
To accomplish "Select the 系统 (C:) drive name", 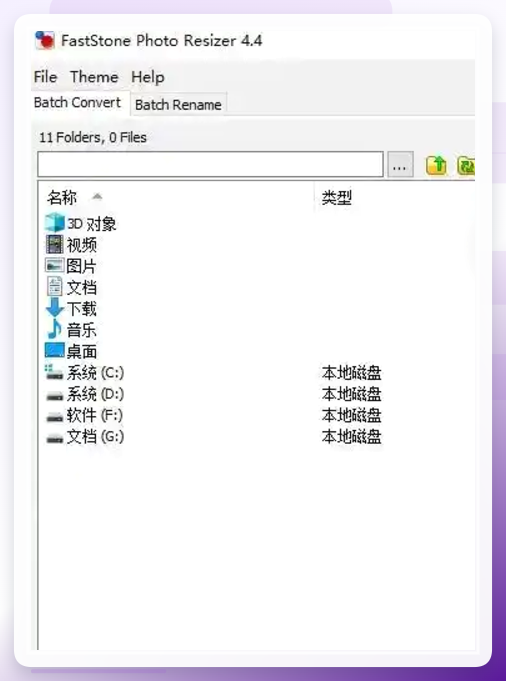I will (96, 373).
